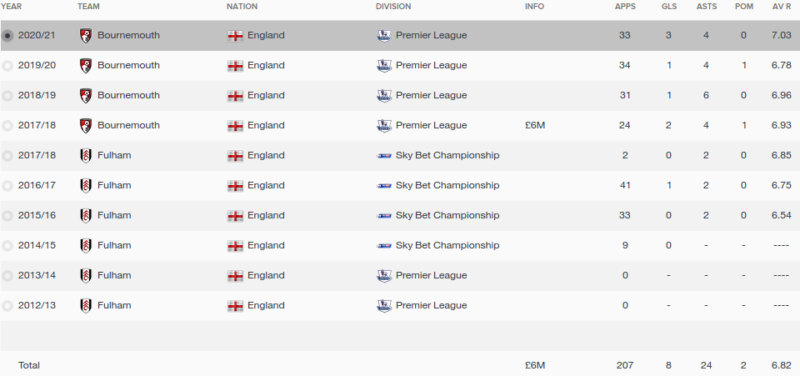Sort table by APPS column header

(624, 7)
